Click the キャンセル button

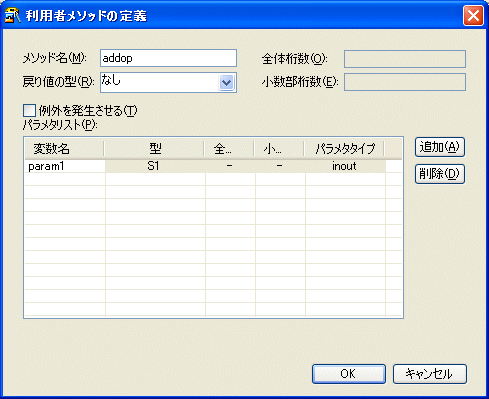coord(430,374)
